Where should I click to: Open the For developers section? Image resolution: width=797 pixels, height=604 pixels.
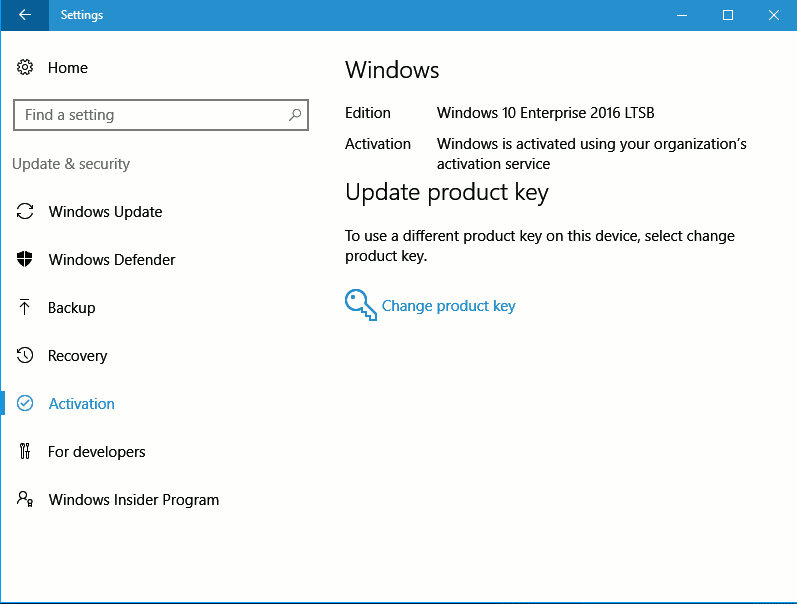[97, 451]
